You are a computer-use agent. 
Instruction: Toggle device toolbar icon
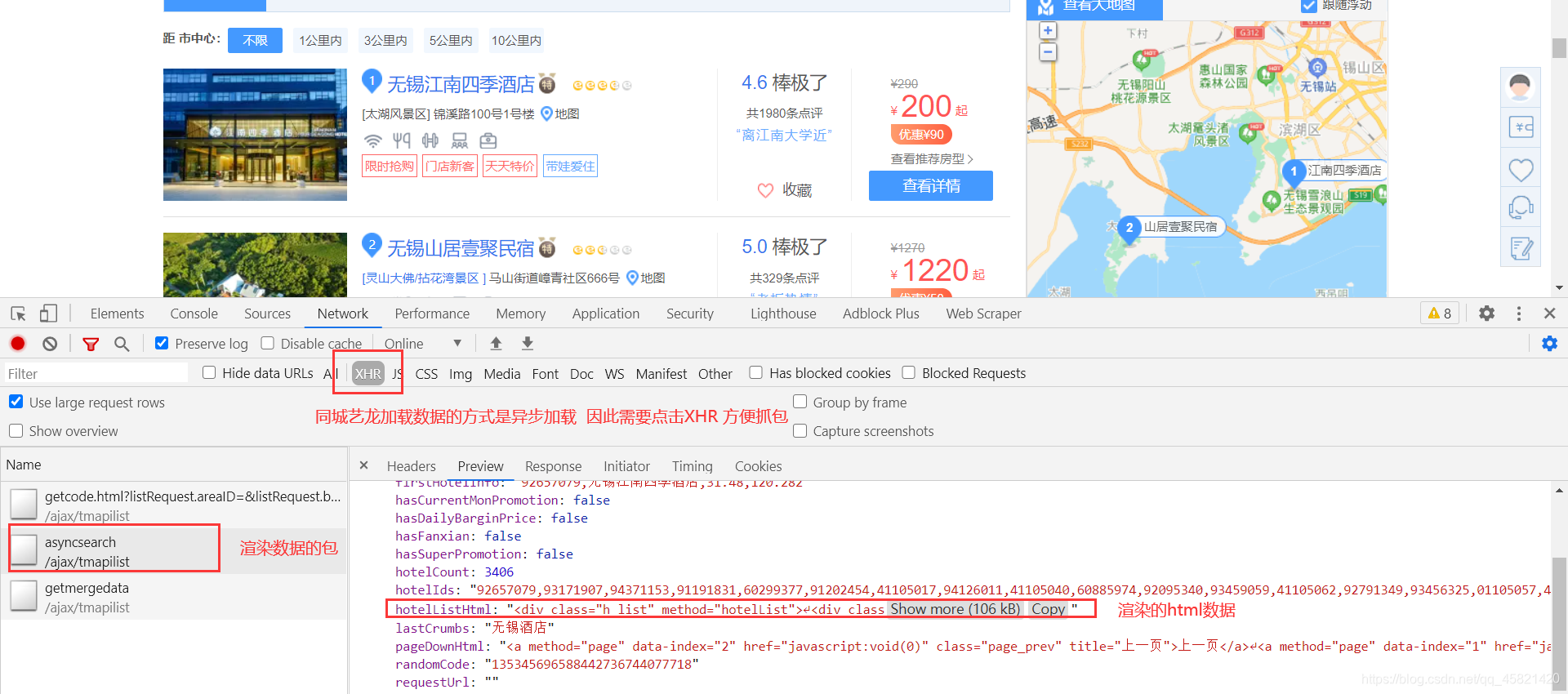click(48, 314)
